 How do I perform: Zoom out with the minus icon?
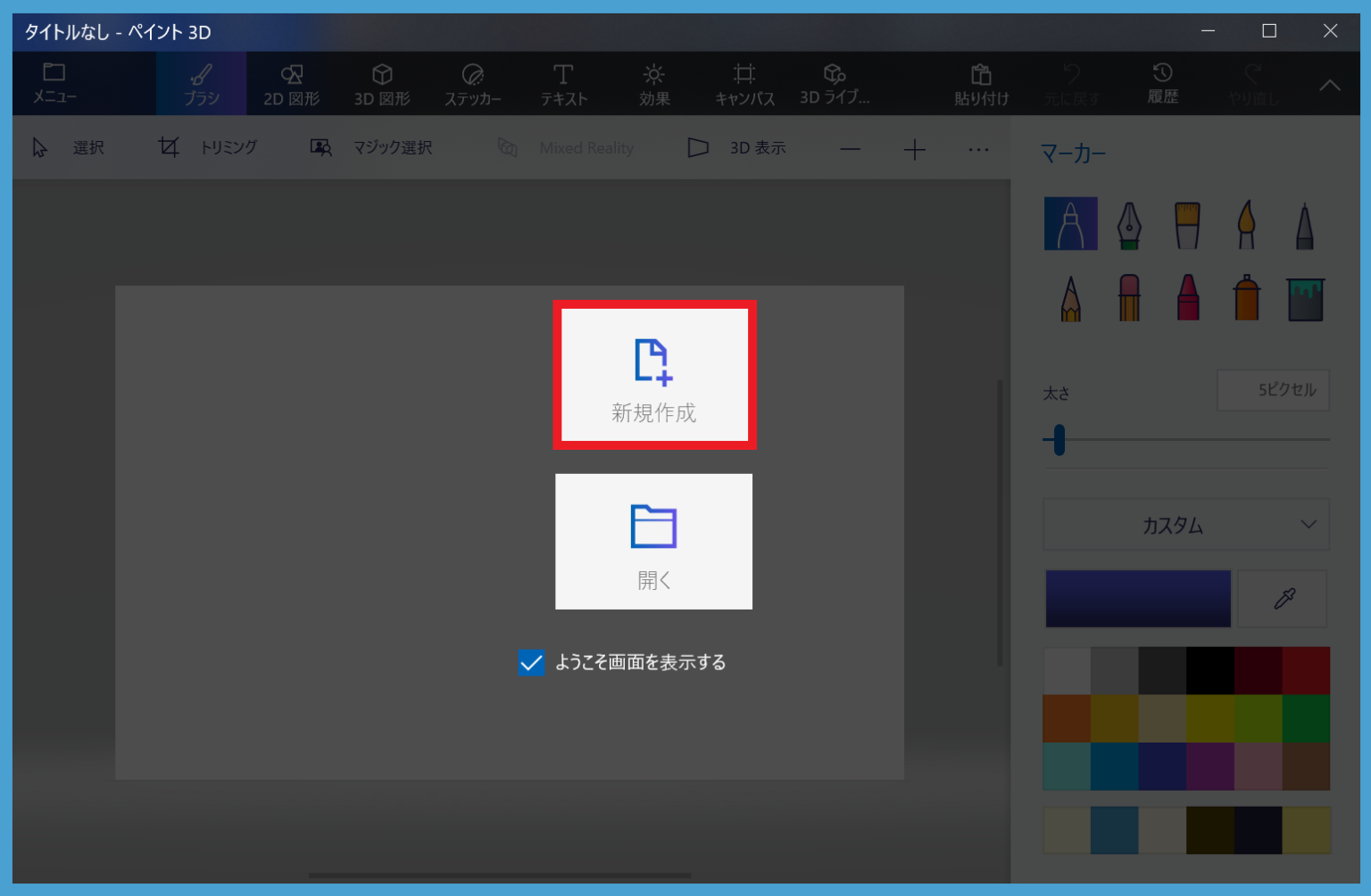pyautogui.click(x=851, y=149)
